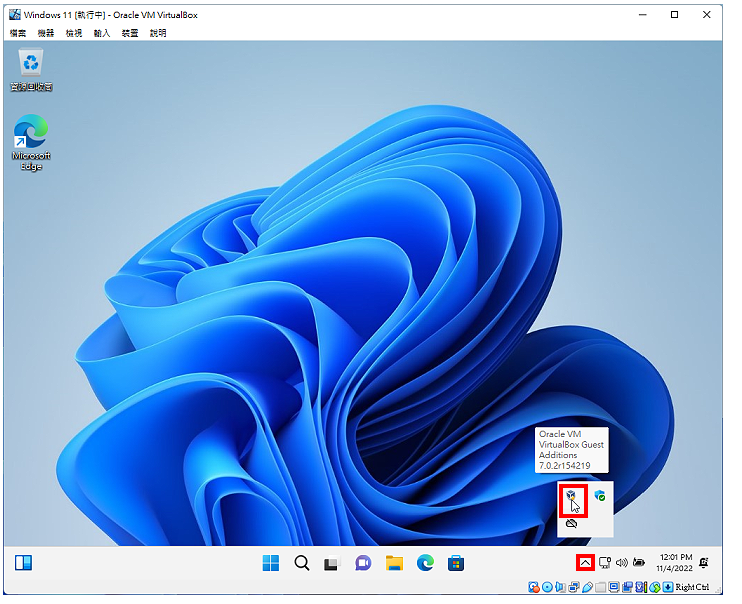
Task: Click the optical disc status icon
Action: 547,587
